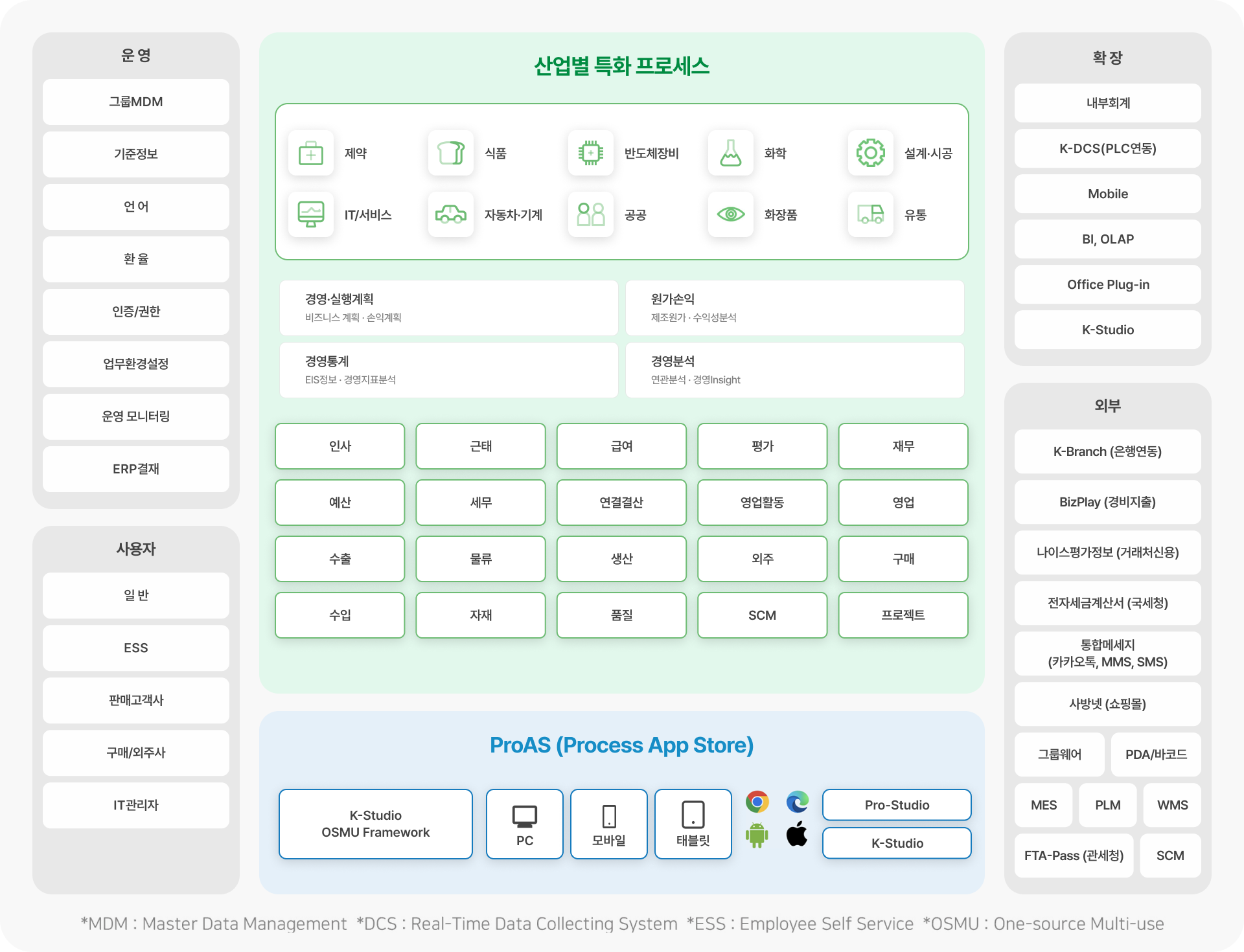Screen dimensions: 1244x952
Task: Click the 유통 truck icon
Action: point(870,214)
